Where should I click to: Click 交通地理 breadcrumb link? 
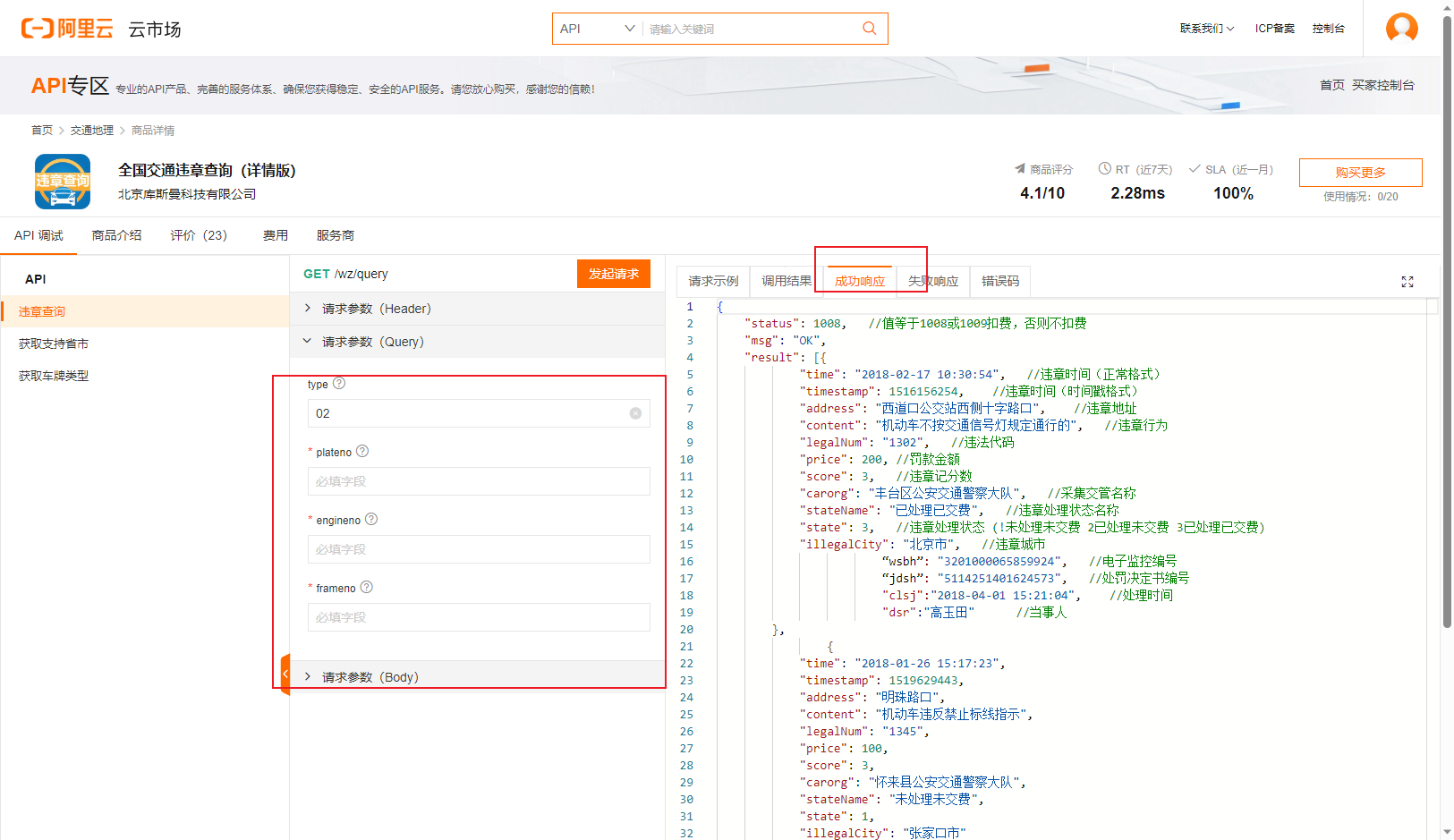click(92, 131)
